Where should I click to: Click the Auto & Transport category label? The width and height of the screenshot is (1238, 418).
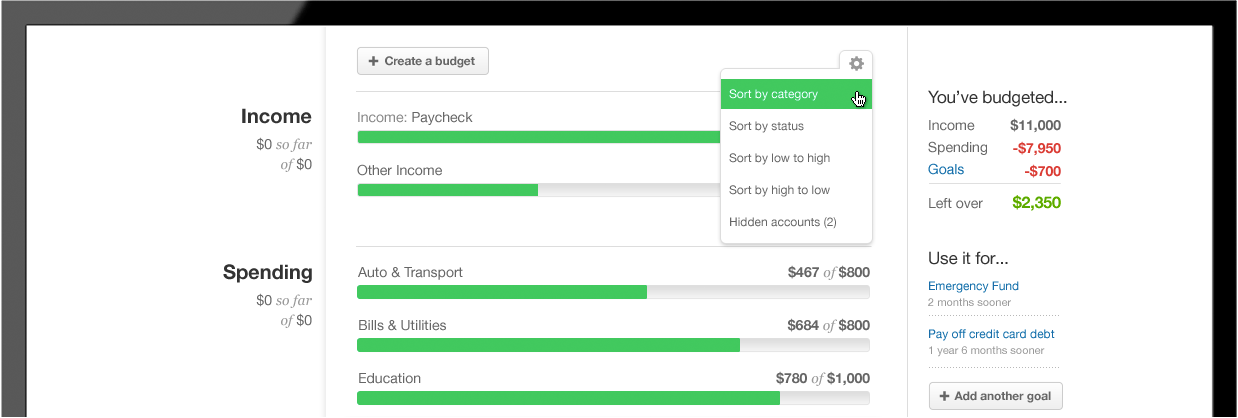(x=410, y=272)
